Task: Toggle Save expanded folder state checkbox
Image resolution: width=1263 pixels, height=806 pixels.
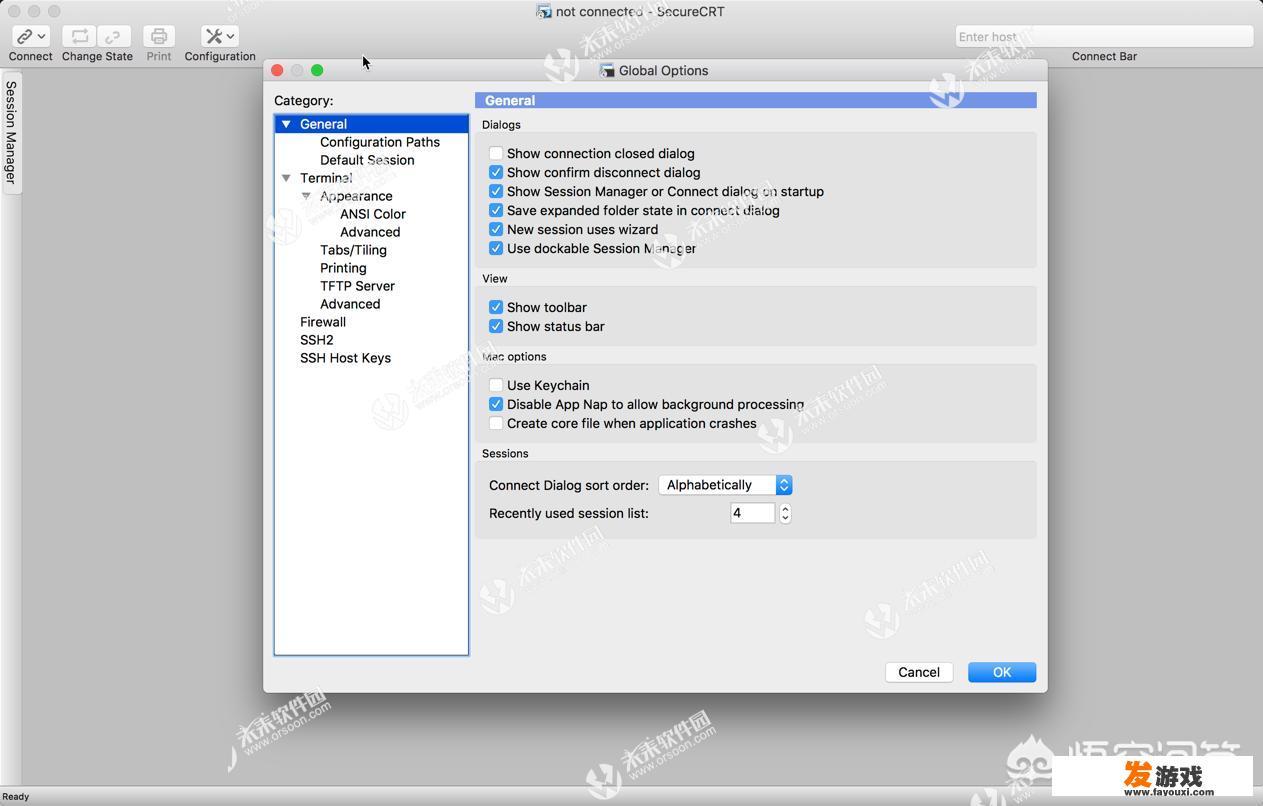Action: tap(496, 210)
